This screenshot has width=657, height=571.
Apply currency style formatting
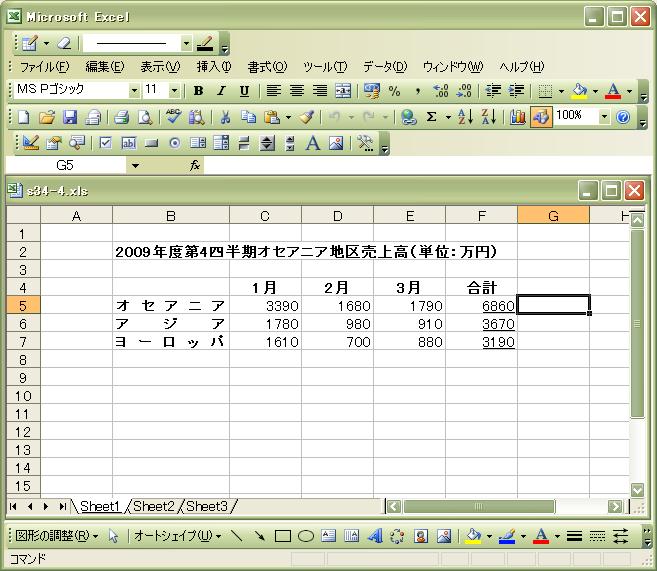pyautogui.click(x=372, y=90)
